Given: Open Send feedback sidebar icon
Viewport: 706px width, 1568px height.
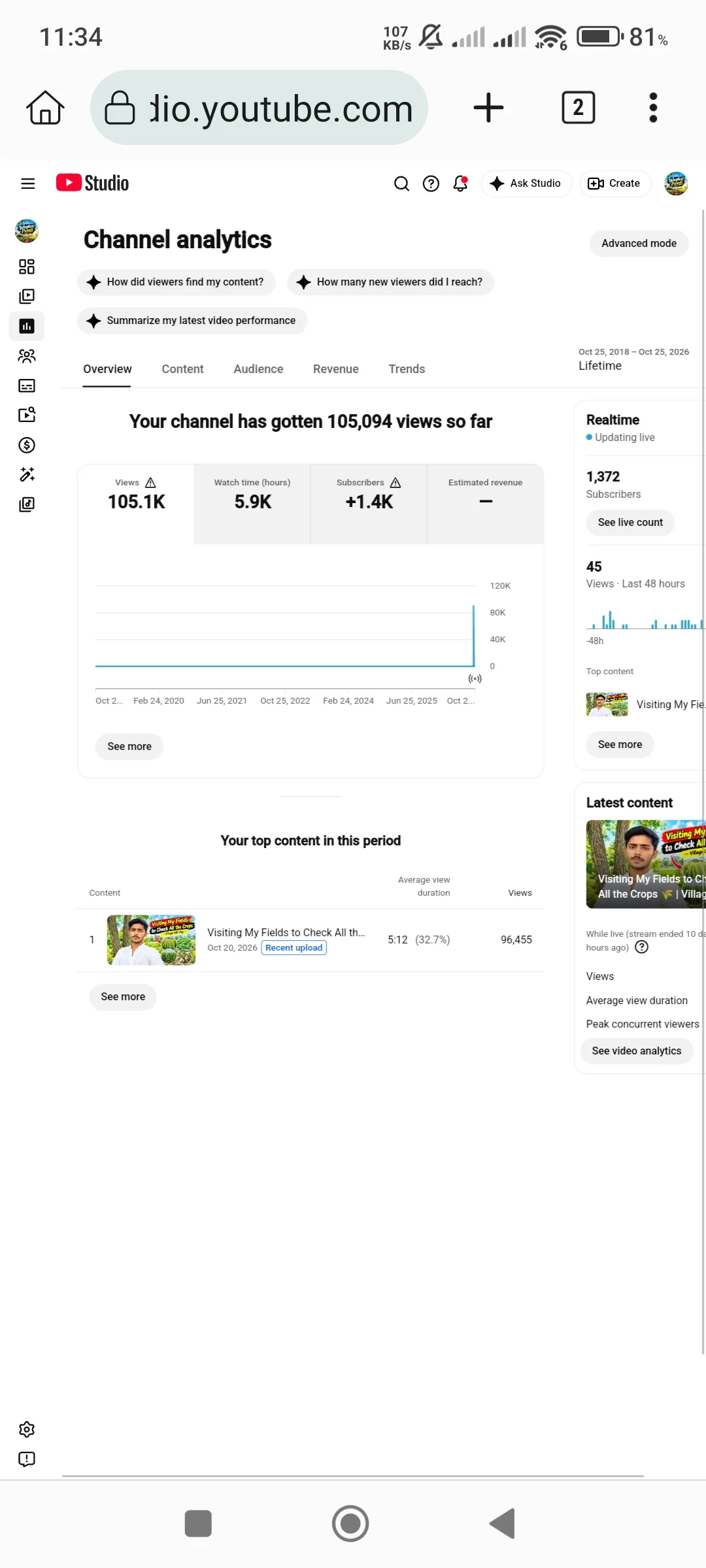Looking at the screenshot, I should coord(27,1459).
